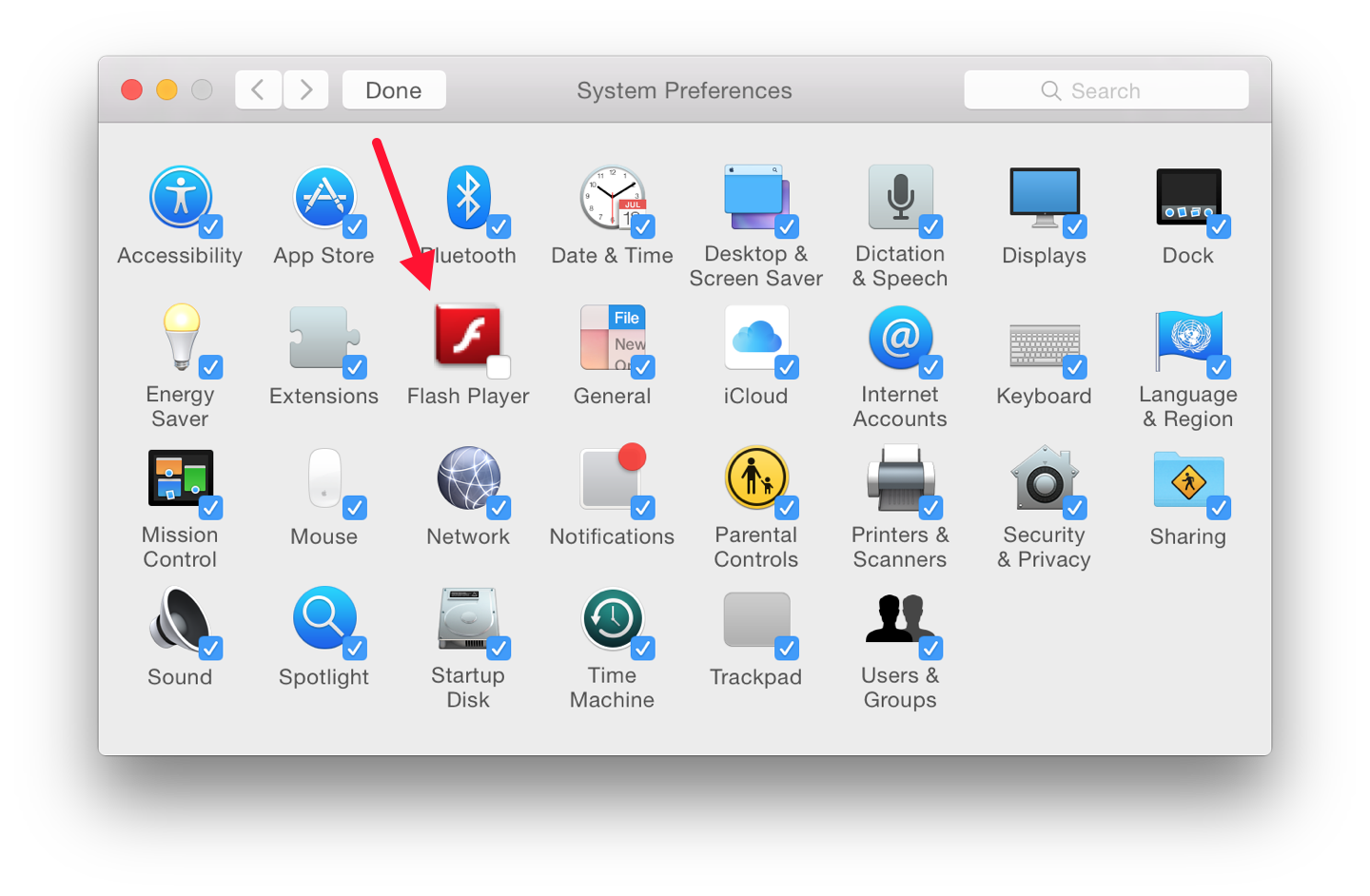
Task: Click the Done button
Action: pyautogui.click(x=394, y=90)
